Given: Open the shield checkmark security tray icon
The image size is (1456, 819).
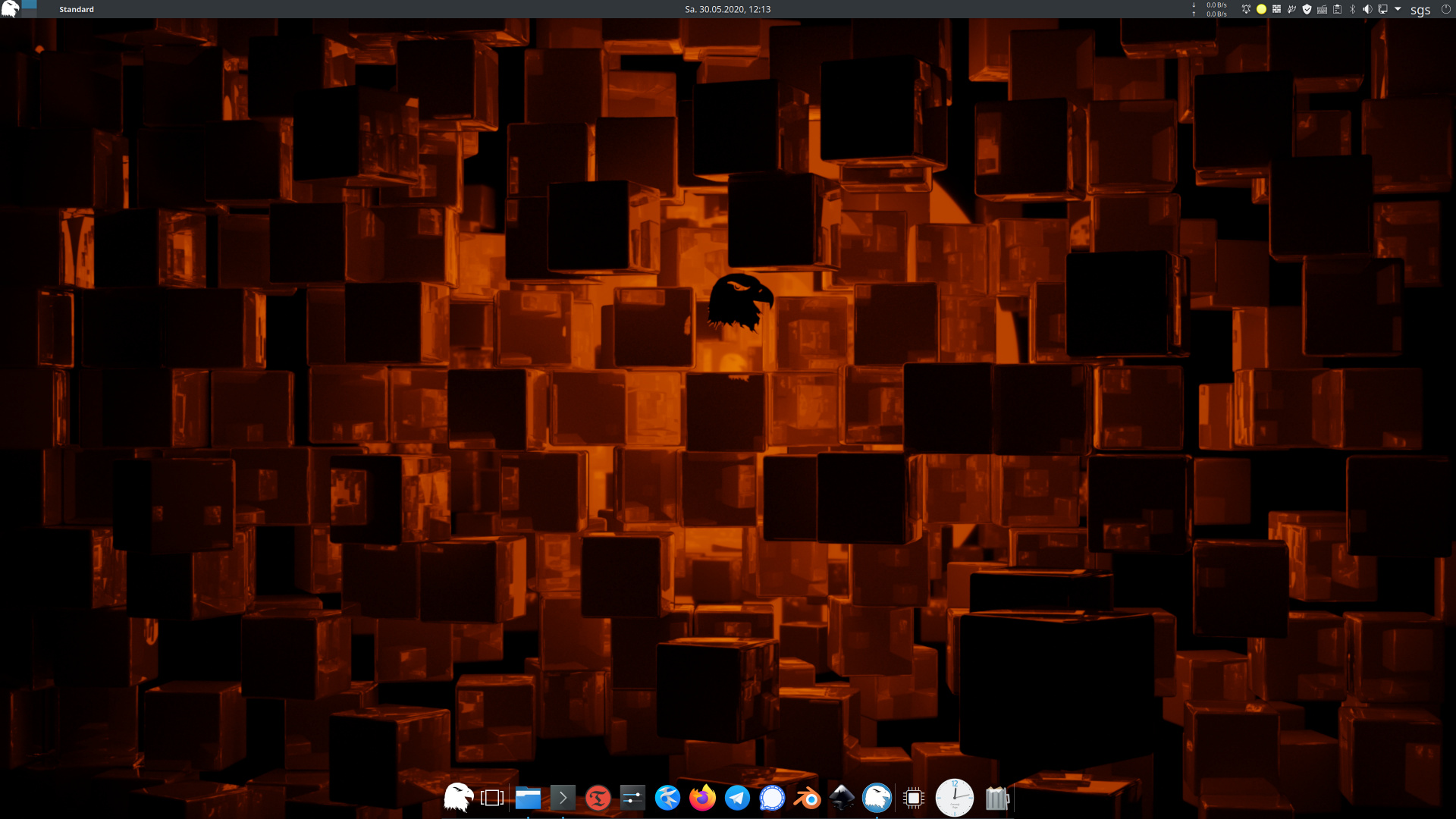Looking at the screenshot, I should pyautogui.click(x=1307, y=9).
